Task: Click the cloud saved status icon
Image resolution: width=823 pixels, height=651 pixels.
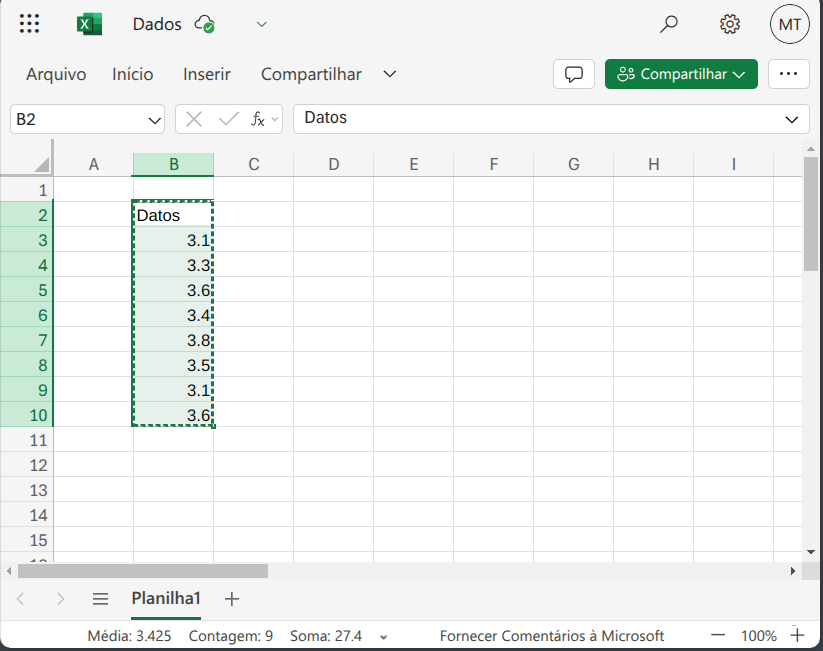Action: click(205, 24)
